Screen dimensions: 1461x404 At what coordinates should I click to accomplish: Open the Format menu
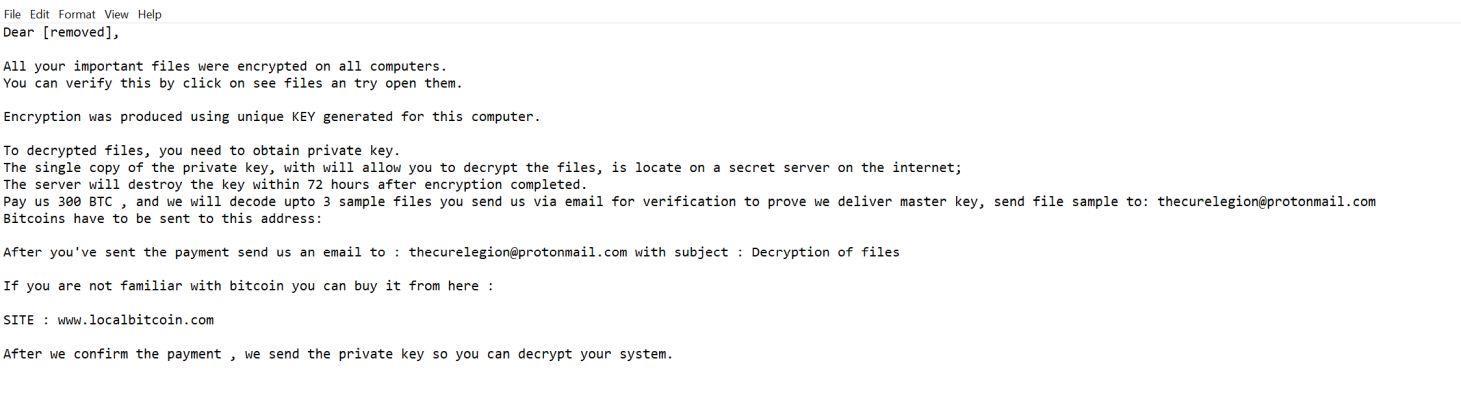[x=77, y=14]
